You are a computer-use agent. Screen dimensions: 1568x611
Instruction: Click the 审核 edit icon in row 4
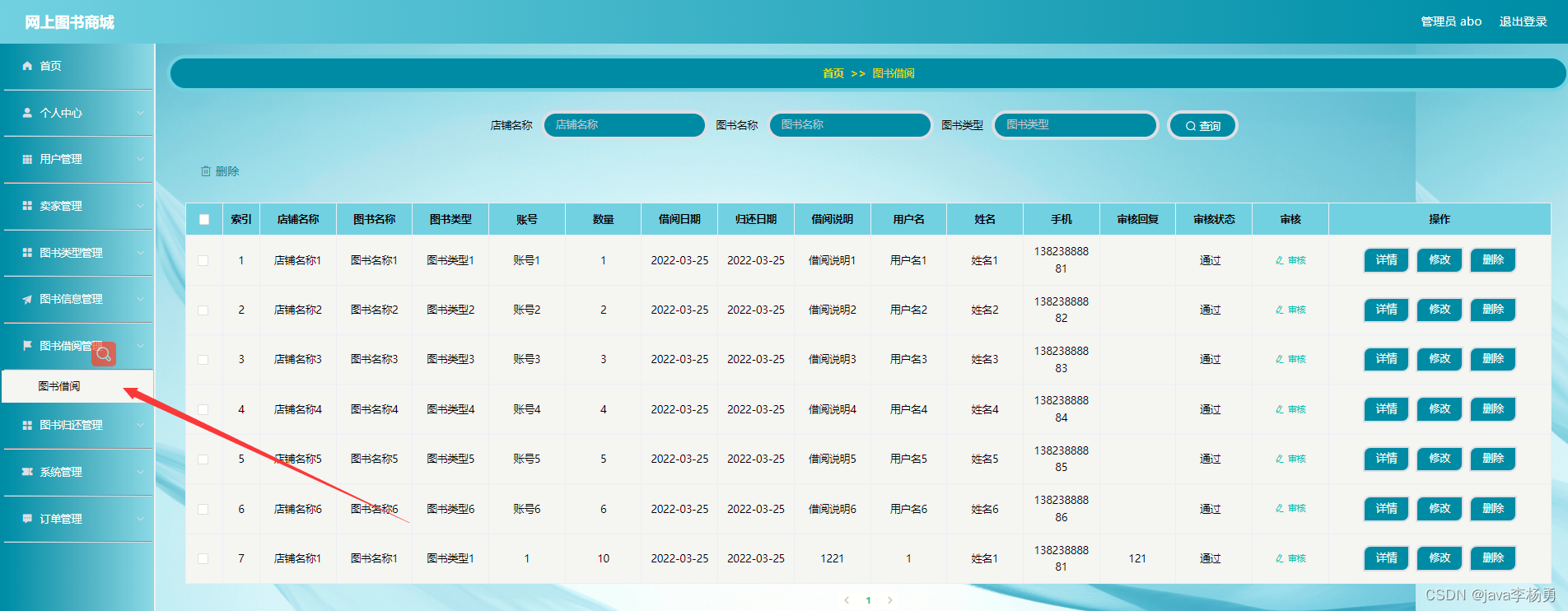pos(1280,409)
